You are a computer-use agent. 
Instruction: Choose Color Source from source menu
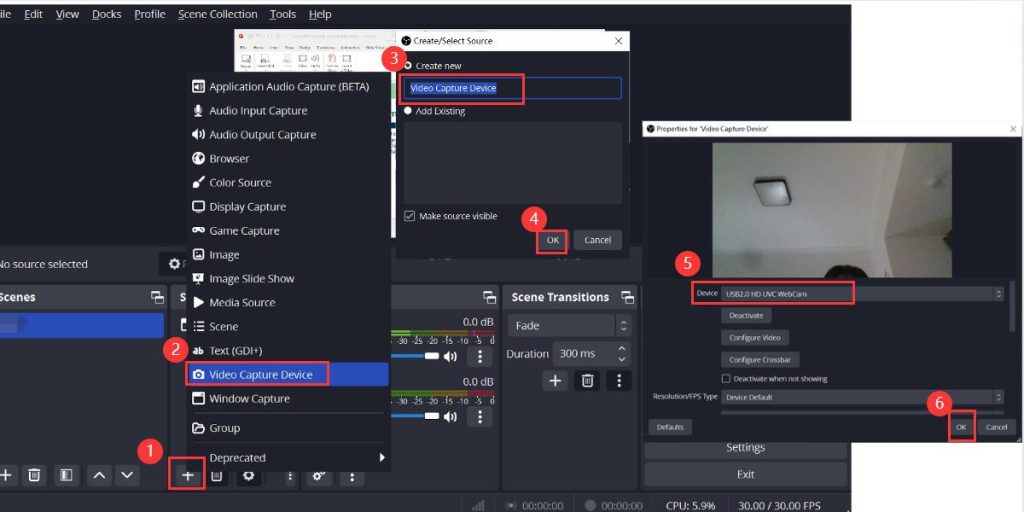click(x=287, y=183)
